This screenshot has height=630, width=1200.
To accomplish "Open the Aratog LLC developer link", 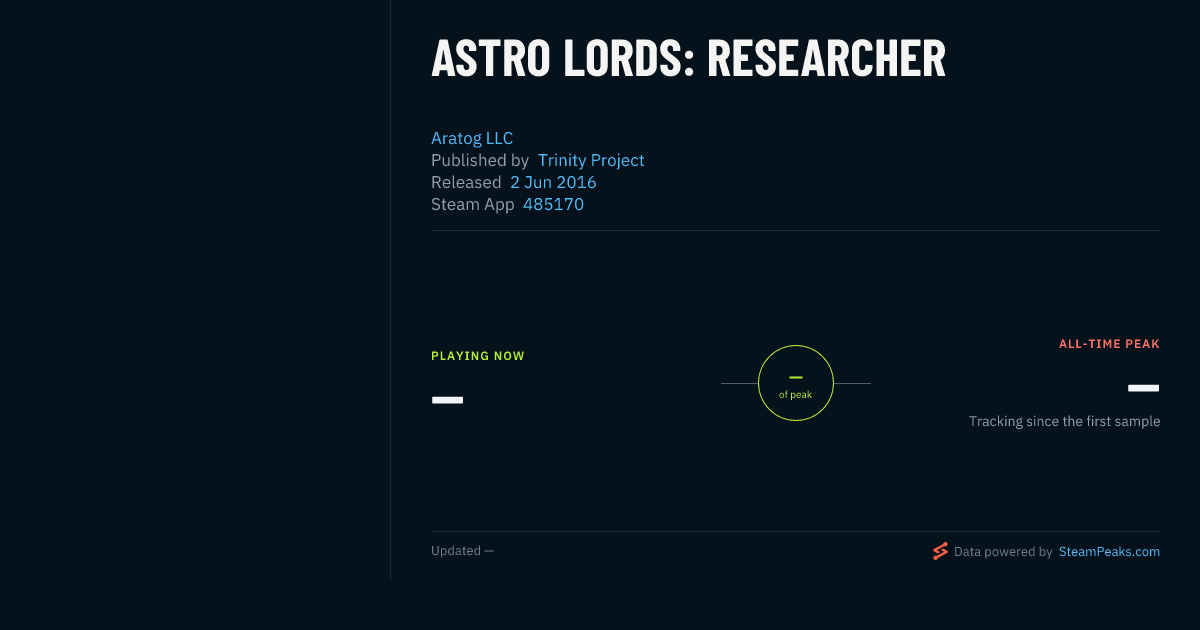I will (x=472, y=138).
